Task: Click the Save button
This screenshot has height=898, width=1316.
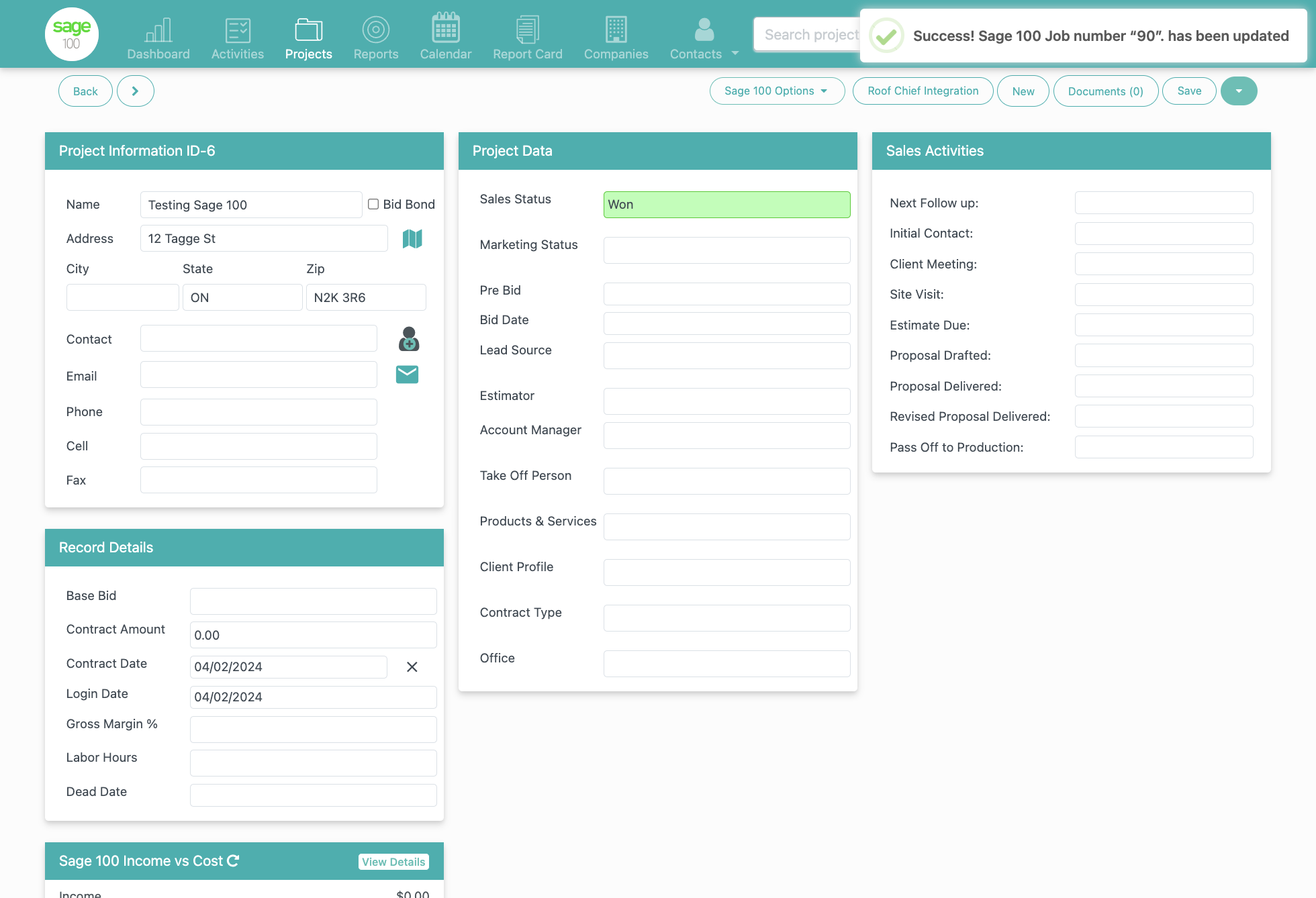Action: [1189, 91]
